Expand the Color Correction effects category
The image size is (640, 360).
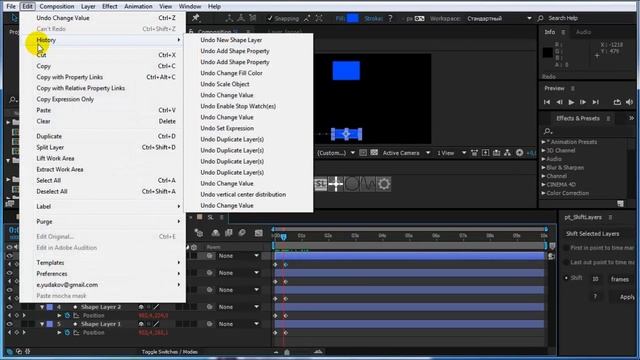click(544, 193)
